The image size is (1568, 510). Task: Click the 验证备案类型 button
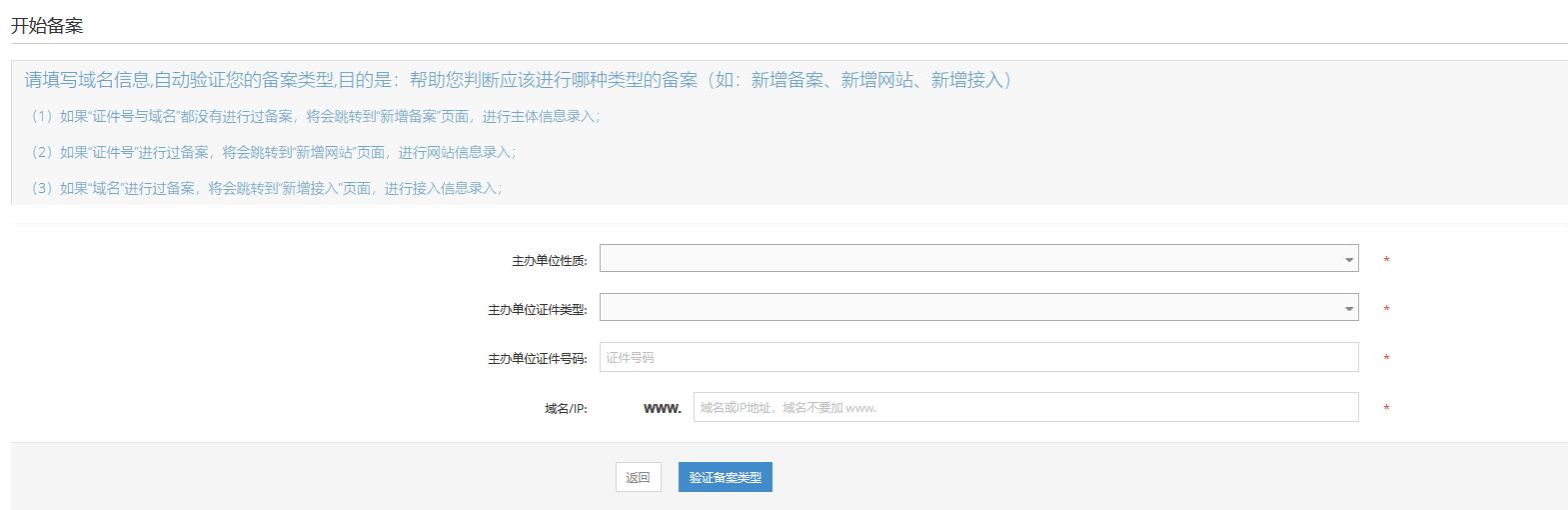tap(726, 478)
